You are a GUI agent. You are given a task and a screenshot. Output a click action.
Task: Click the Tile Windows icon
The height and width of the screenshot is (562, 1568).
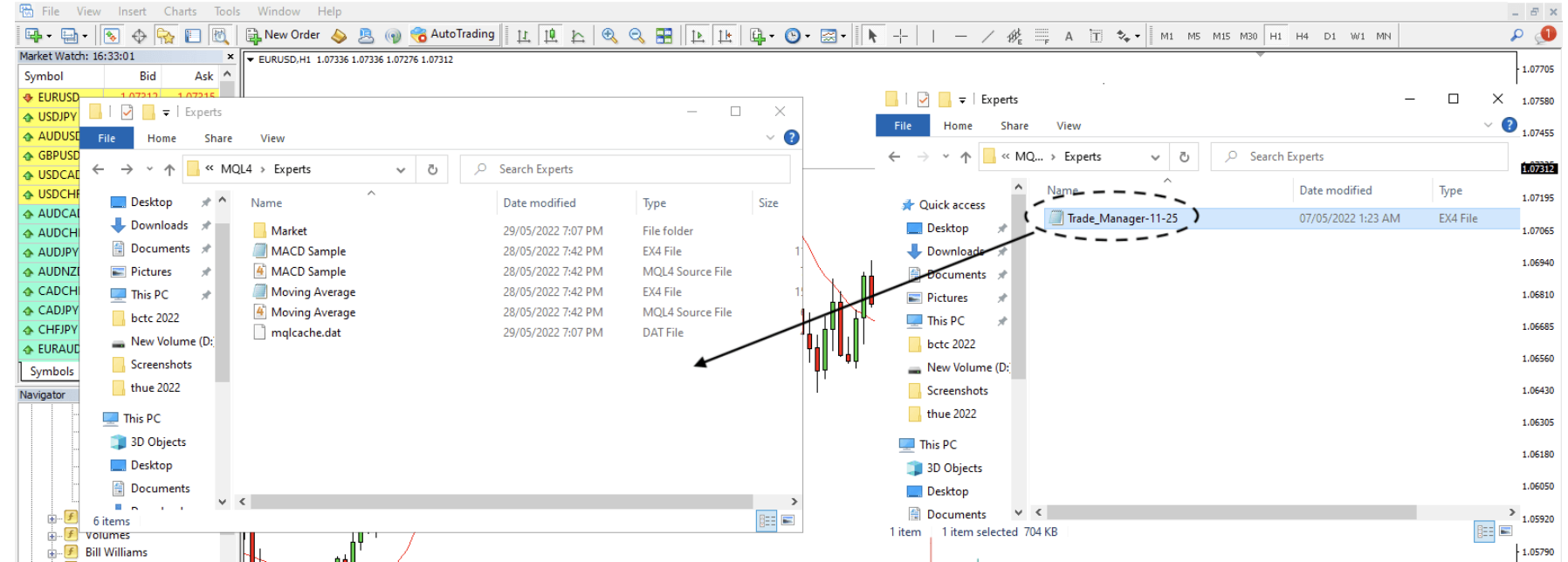pos(664,36)
